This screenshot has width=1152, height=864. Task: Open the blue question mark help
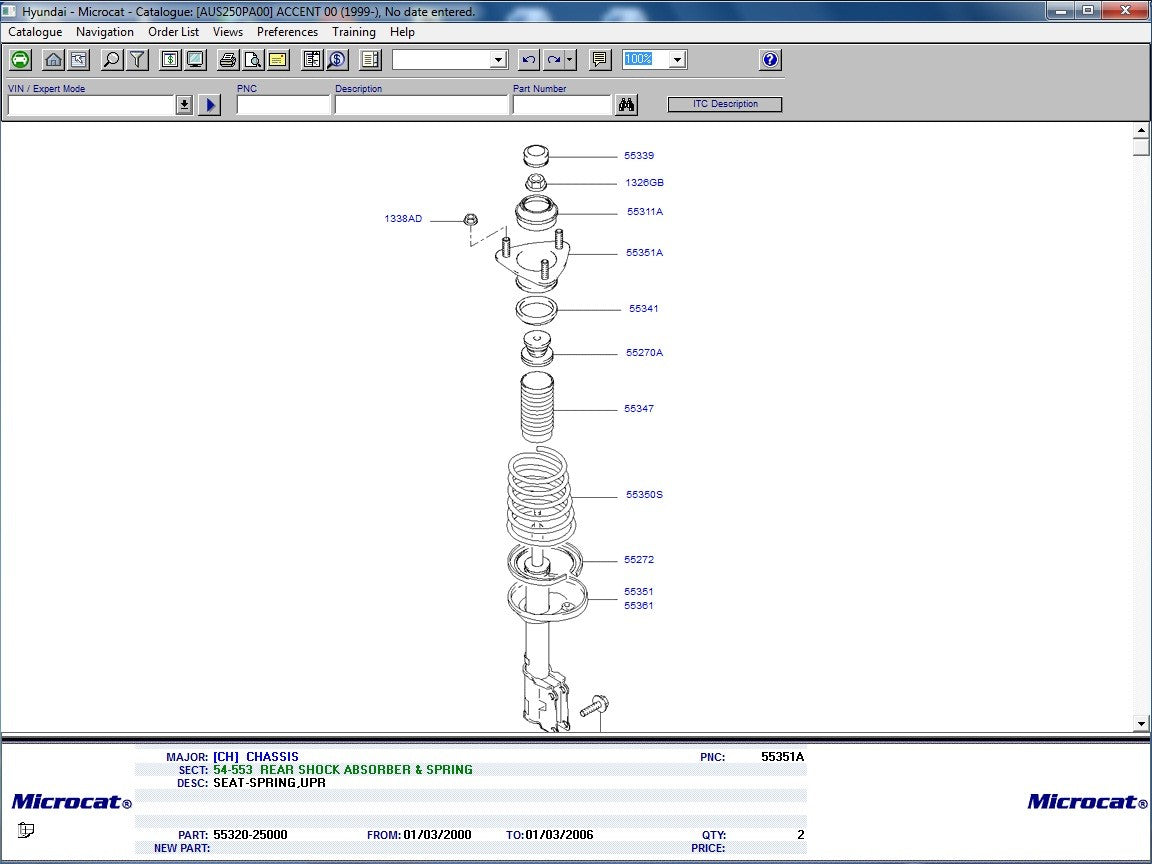point(770,60)
